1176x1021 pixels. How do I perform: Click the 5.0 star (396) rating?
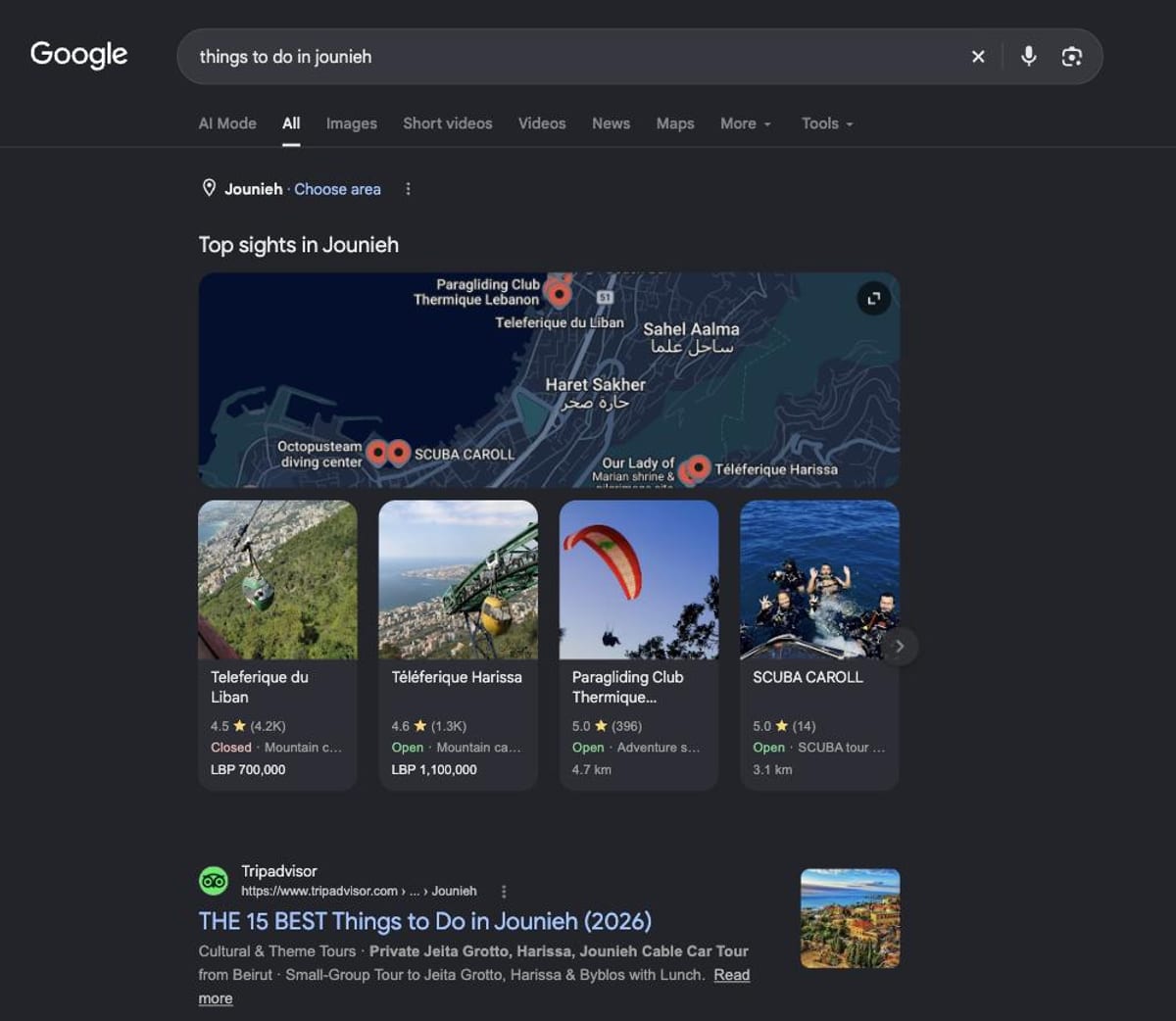coord(607,726)
